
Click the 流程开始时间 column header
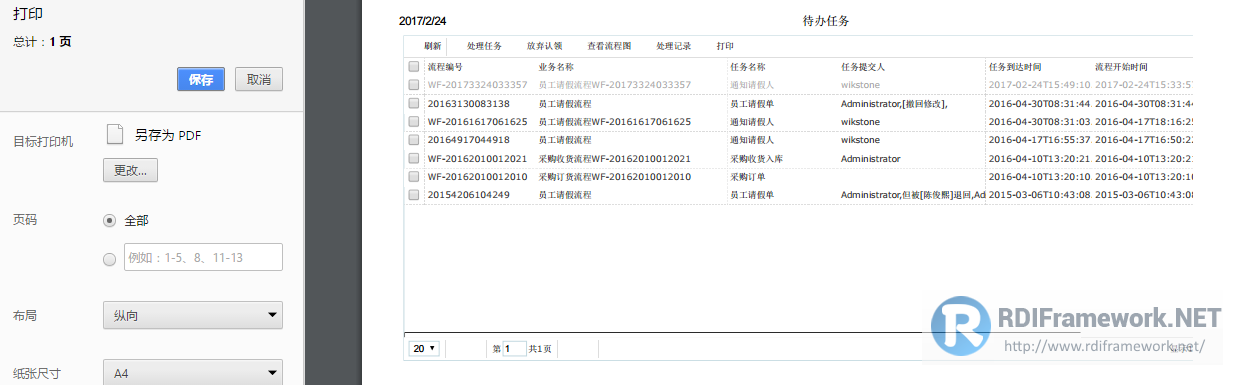tap(1122, 67)
